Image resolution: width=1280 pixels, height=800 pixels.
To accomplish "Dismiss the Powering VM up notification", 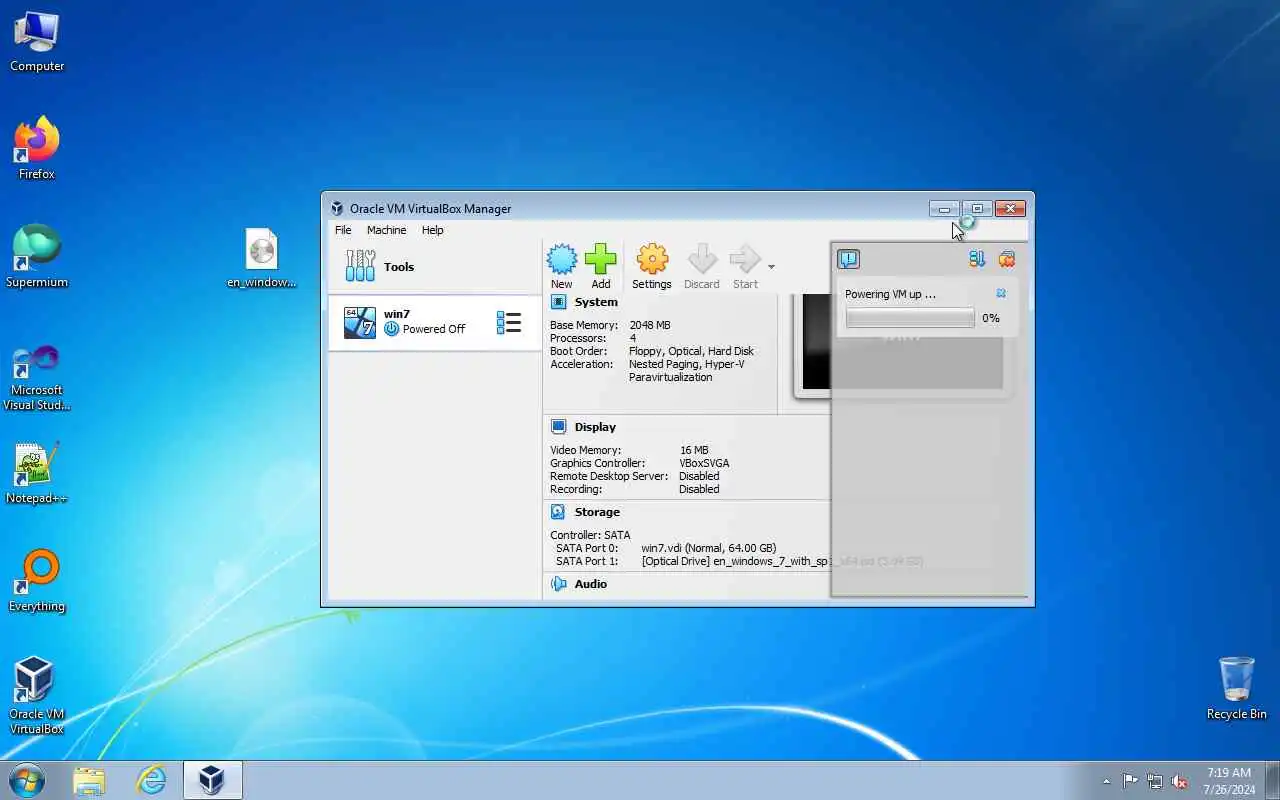I will [x=1001, y=293].
